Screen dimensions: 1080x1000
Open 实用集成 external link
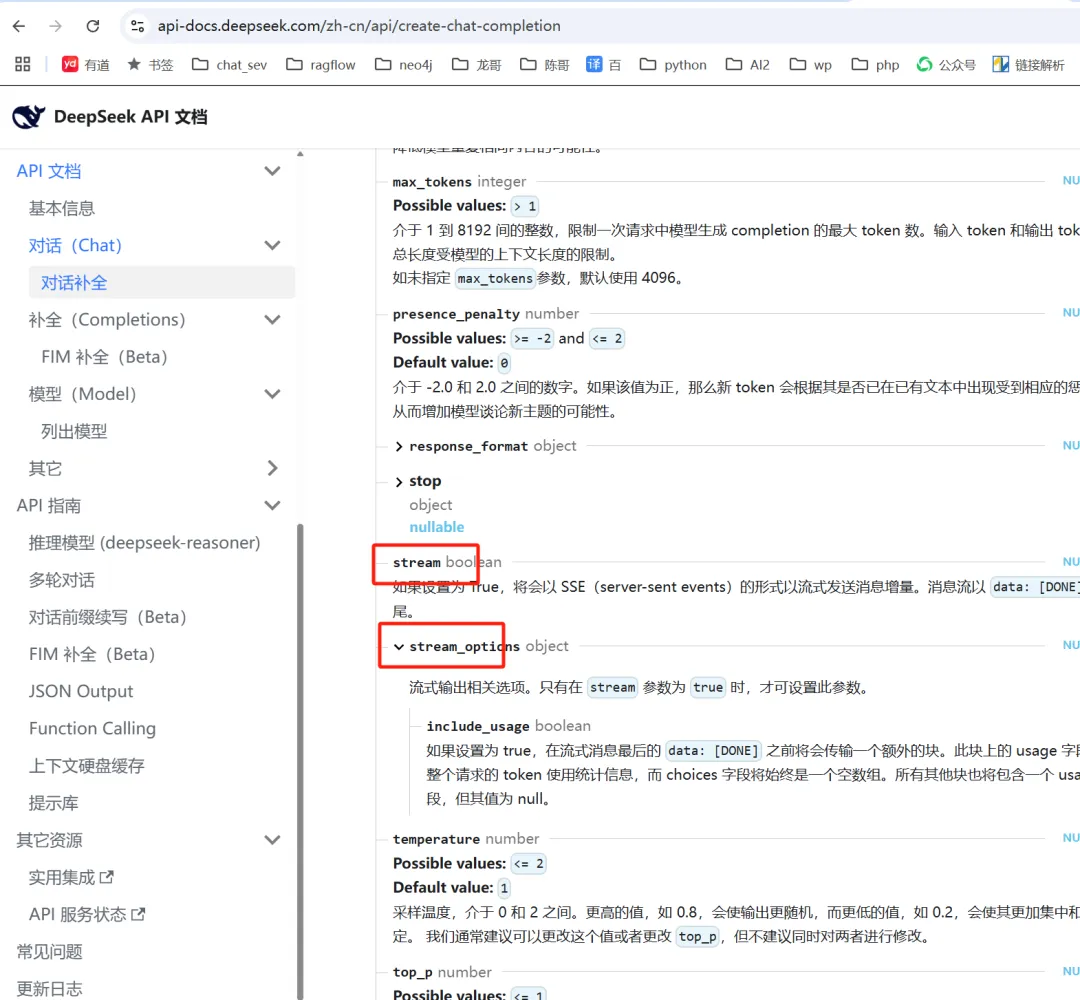tap(71, 877)
